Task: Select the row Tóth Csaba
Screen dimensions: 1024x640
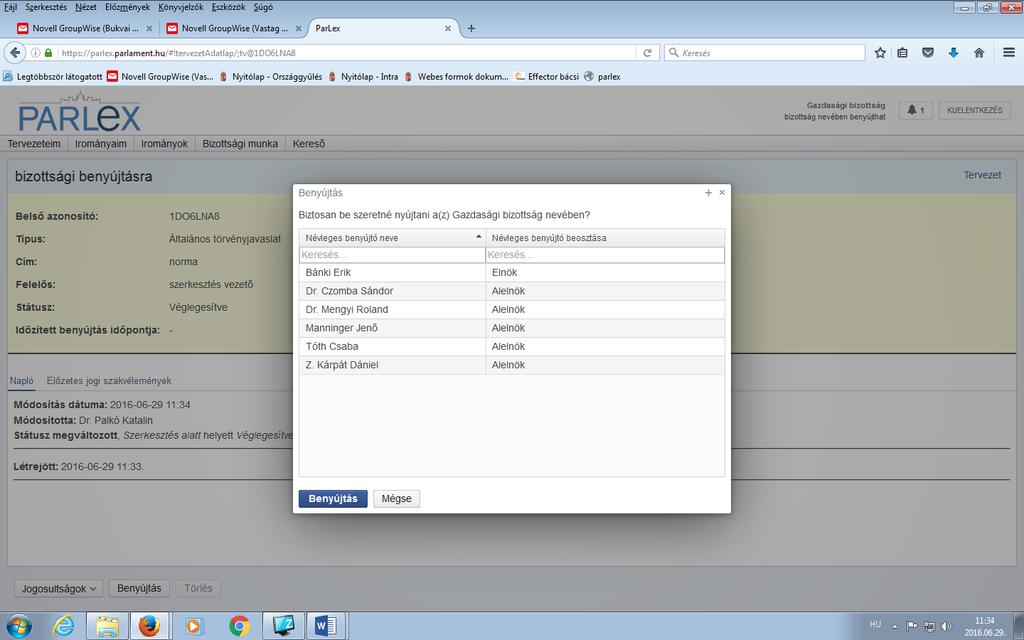Action: click(x=512, y=346)
